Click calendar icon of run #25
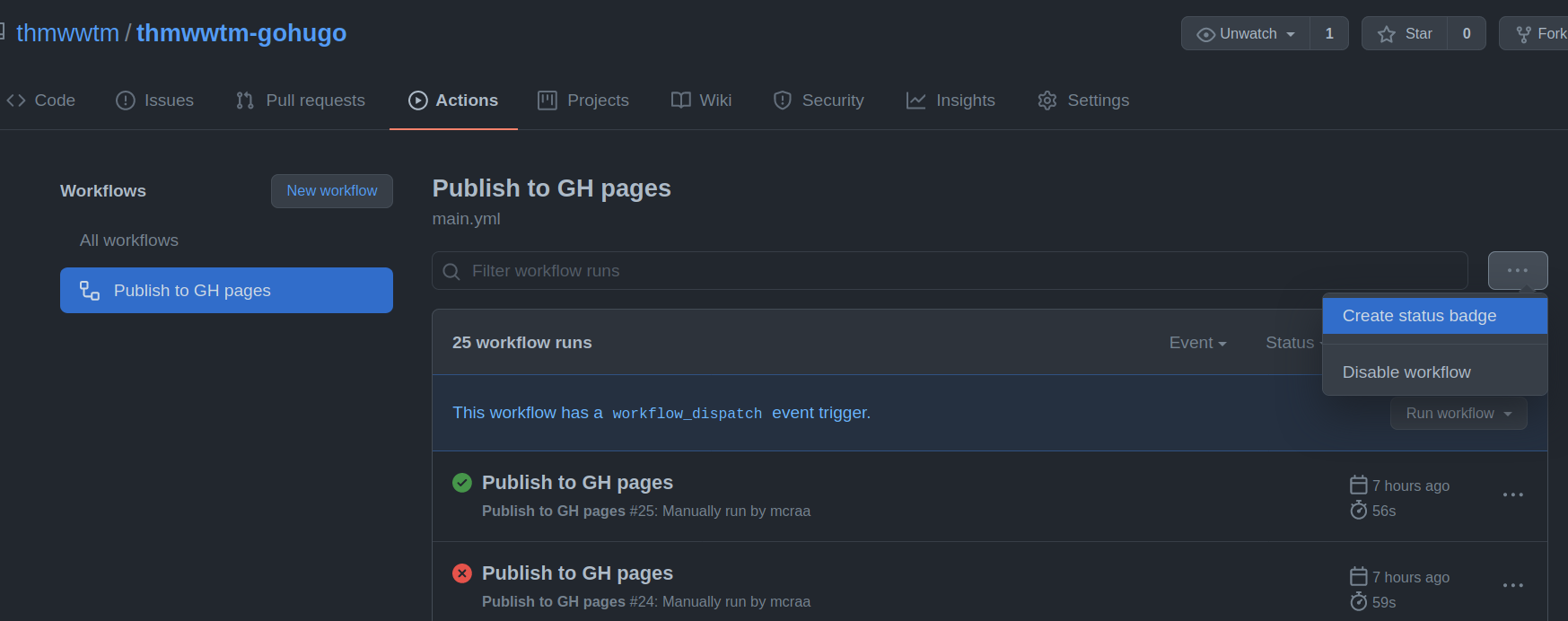This screenshot has width=1568, height=621. (1359, 485)
